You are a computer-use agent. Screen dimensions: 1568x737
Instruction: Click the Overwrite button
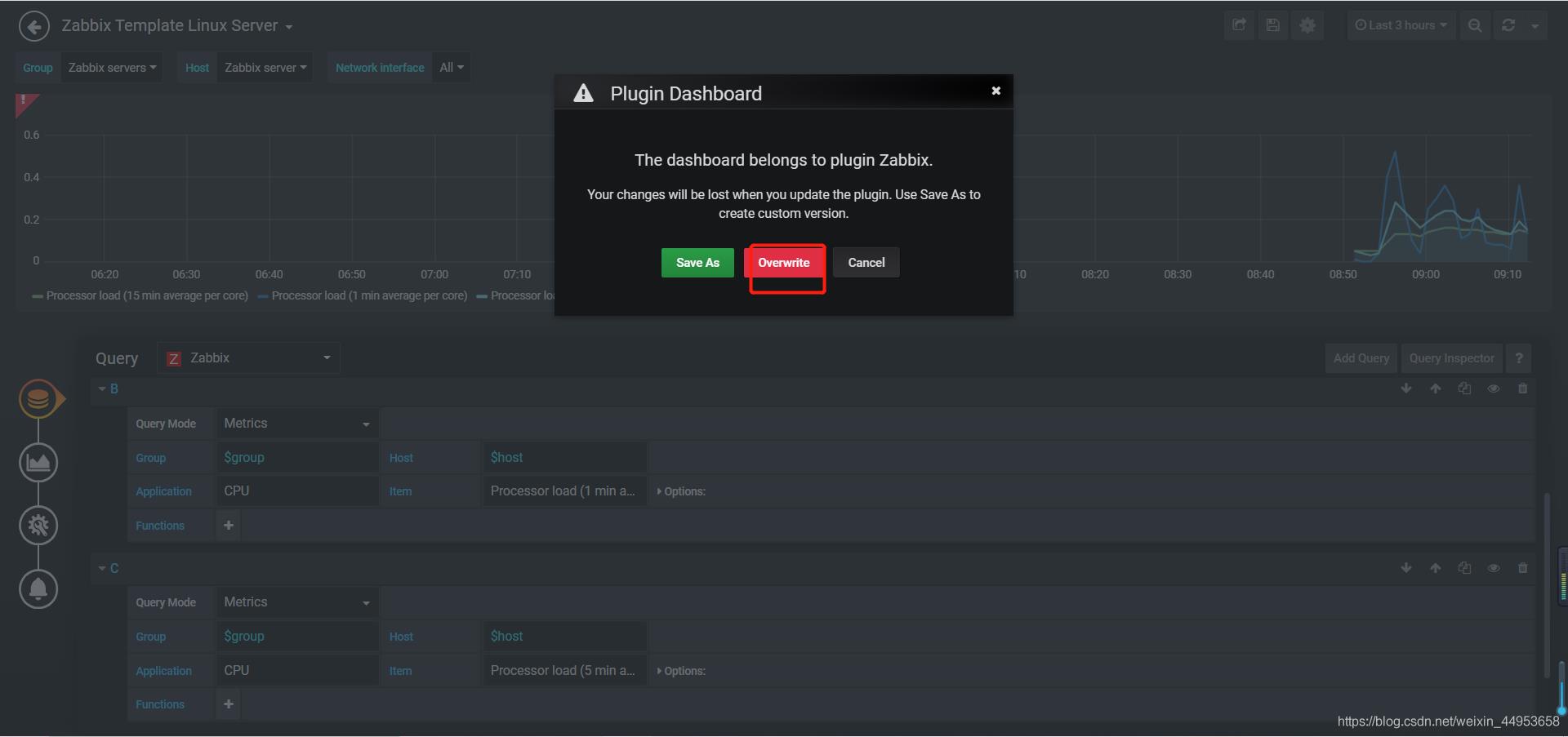point(784,263)
